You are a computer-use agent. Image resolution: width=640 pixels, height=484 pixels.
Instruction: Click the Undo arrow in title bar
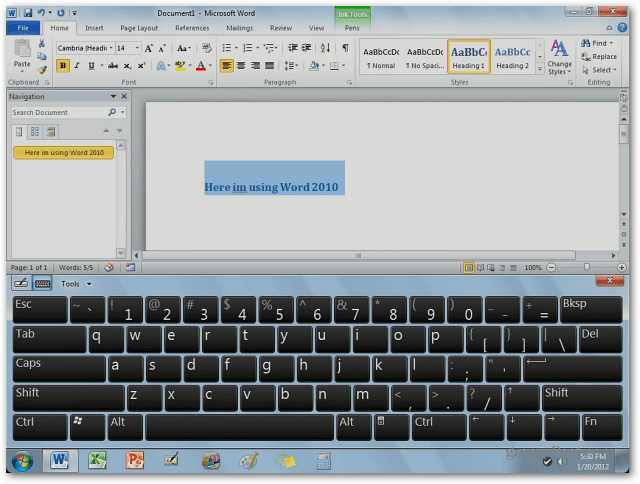(x=41, y=13)
